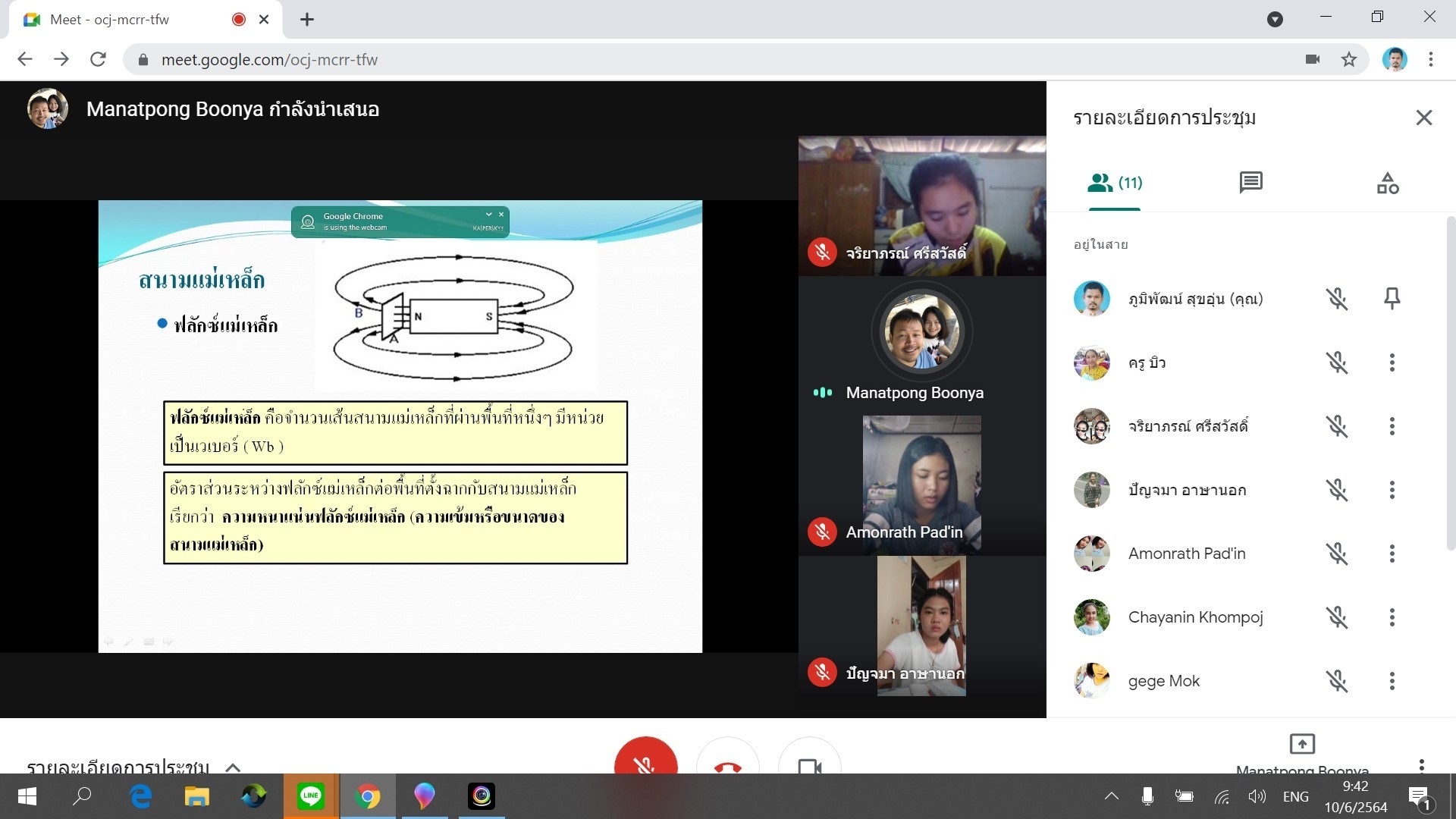1456x819 pixels.
Task: Close the Google Chrome webcam notification
Action: pos(501,215)
